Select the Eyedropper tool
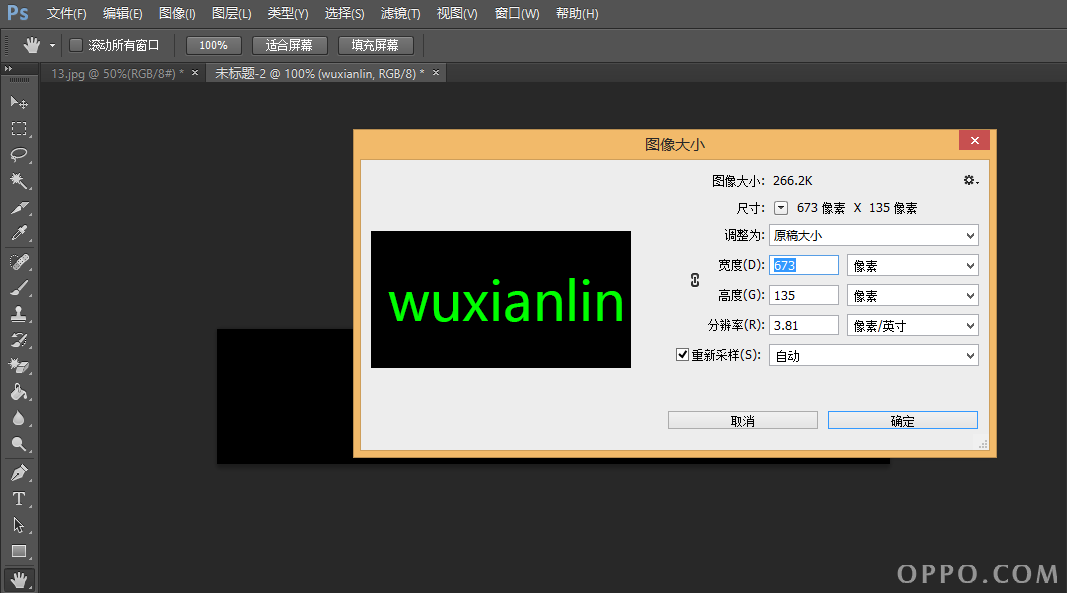Image resolution: width=1067 pixels, height=593 pixels. (x=19, y=234)
